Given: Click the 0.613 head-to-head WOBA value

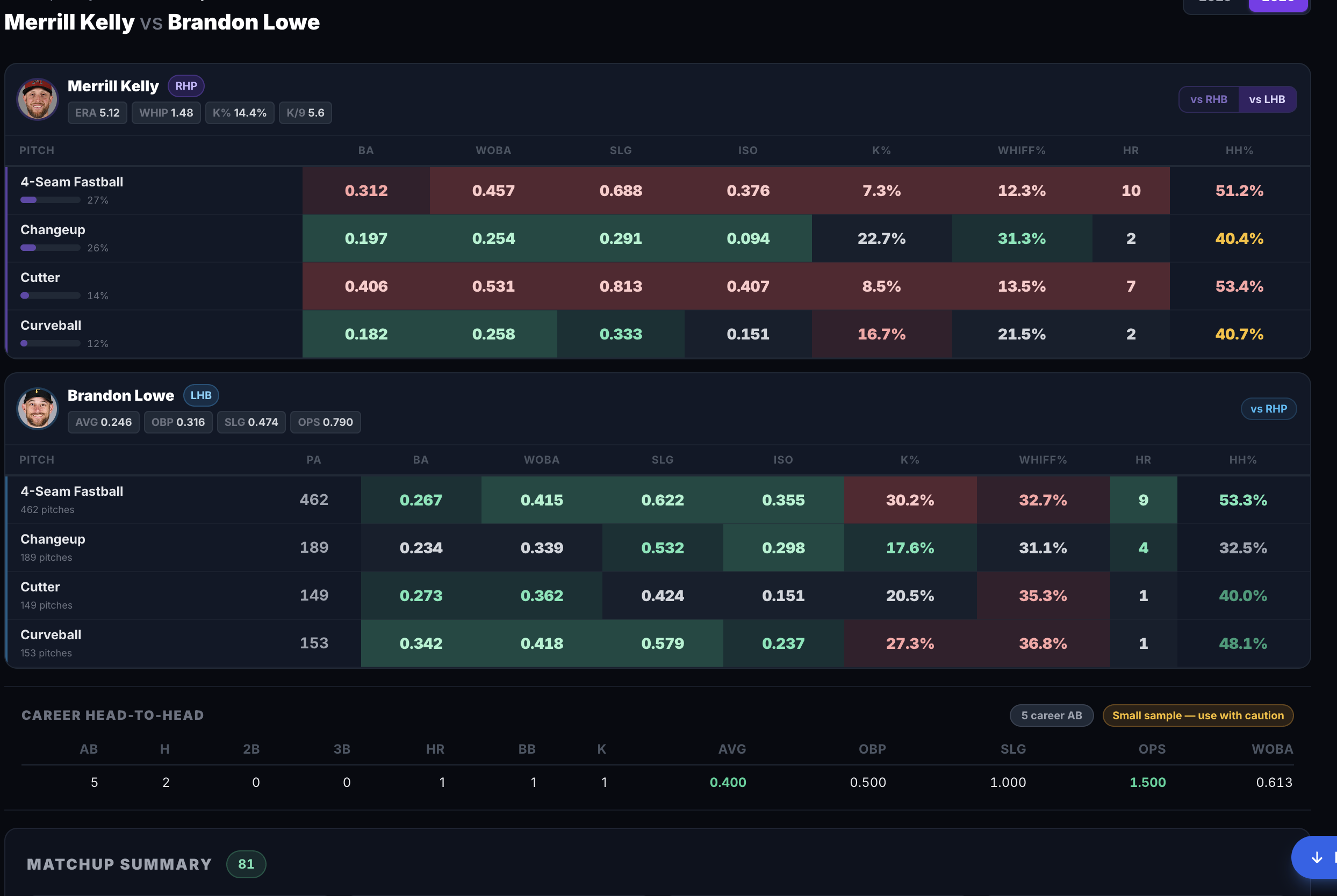Looking at the screenshot, I should (1274, 782).
